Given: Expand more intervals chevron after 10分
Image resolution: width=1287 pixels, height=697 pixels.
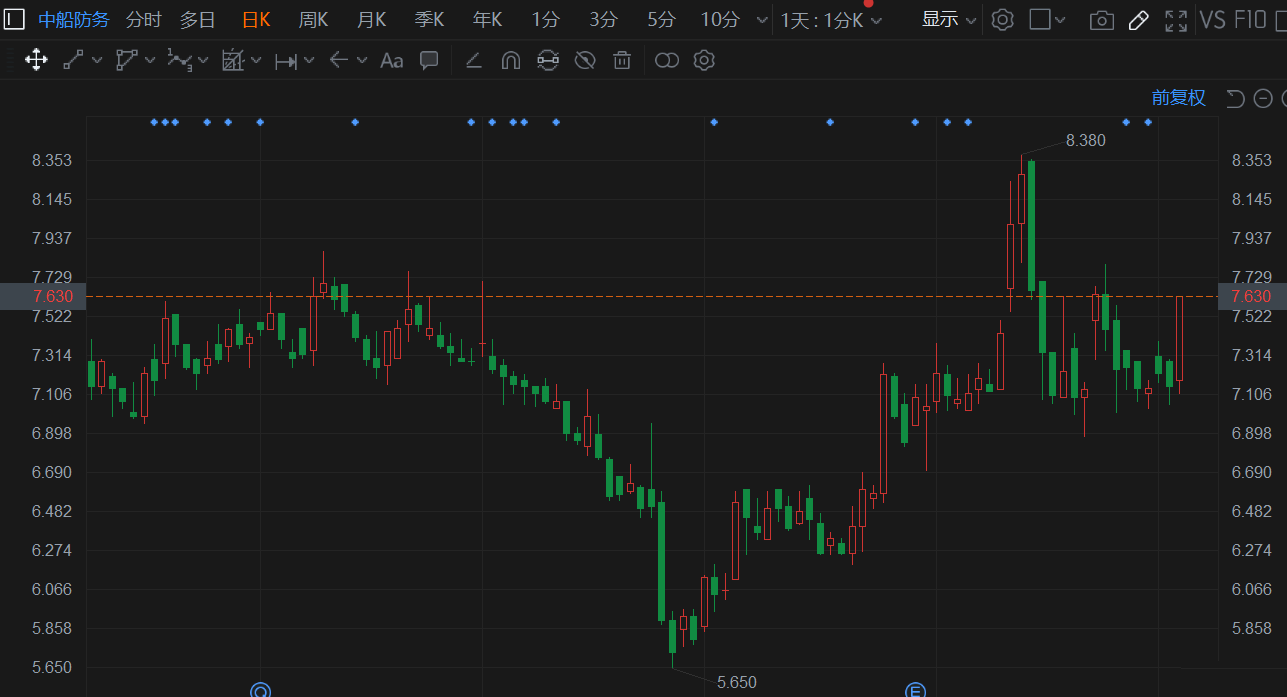Looking at the screenshot, I should click(762, 20).
